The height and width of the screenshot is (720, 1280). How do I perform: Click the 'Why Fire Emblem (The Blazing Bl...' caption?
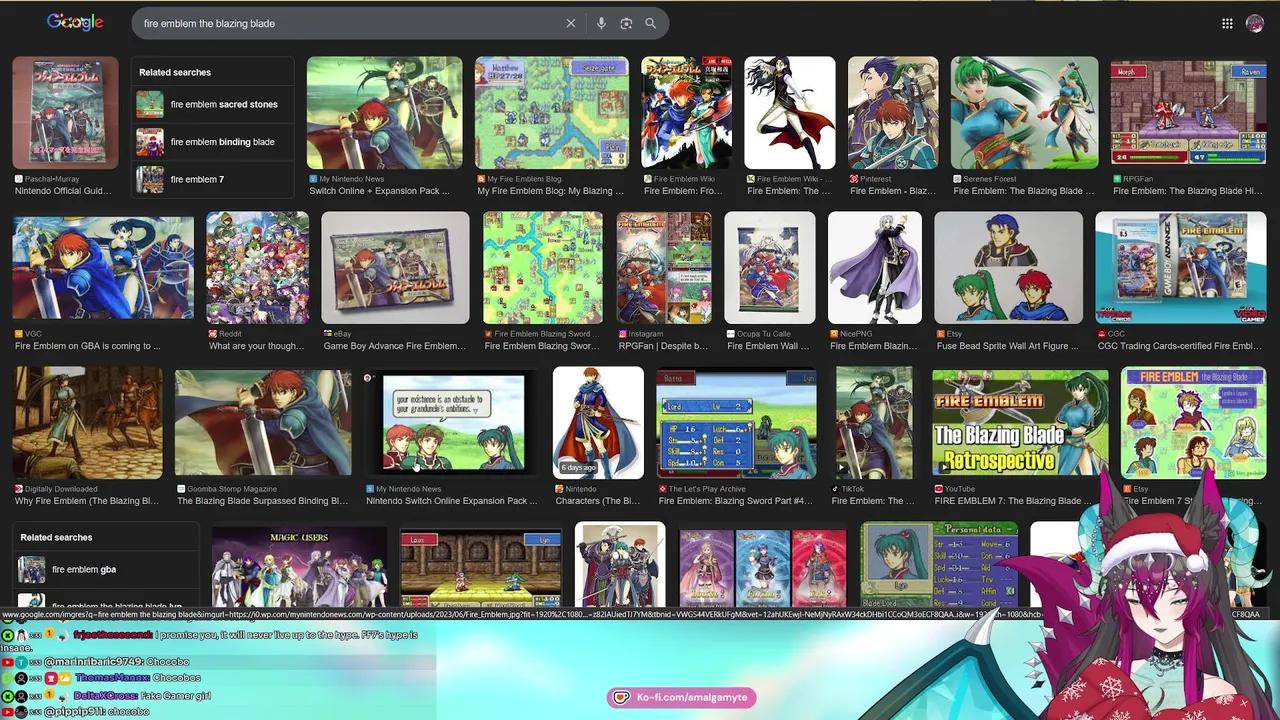[86, 501]
